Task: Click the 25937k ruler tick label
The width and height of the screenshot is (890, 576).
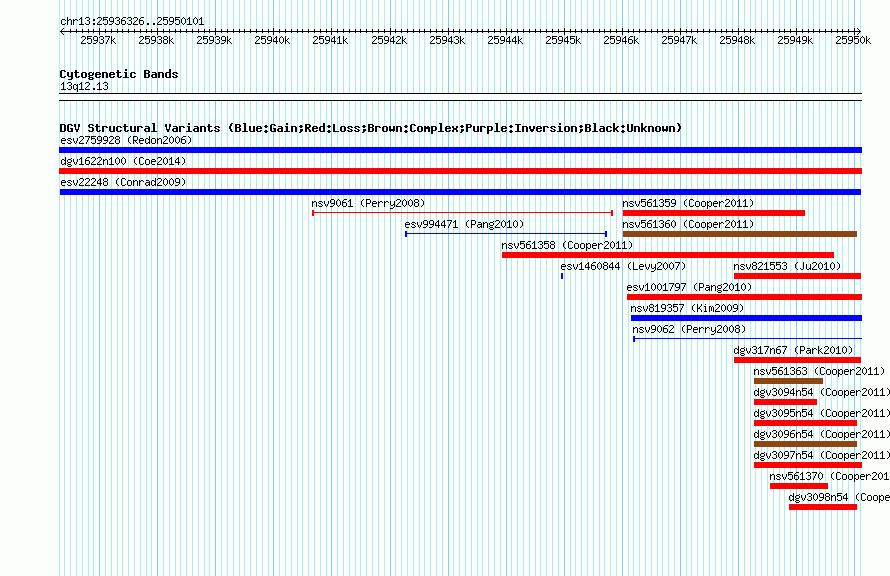Action: pyautogui.click(x=98, y=40)
